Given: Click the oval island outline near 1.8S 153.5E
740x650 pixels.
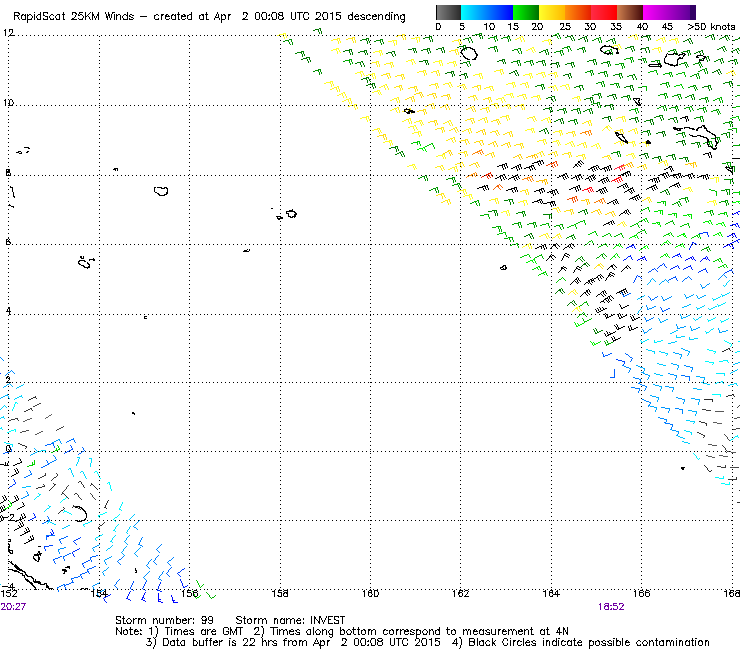Looking at the screenshot, I should pyautogui.click(x=80, y=513).
